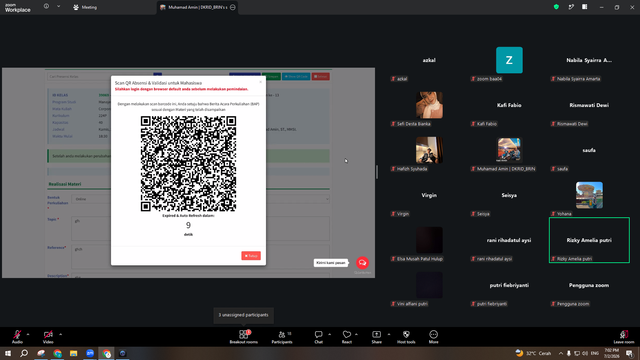Select the Rizky Amelia putri highlighted tile
640x360 pixels.
[x=589, y=240]
